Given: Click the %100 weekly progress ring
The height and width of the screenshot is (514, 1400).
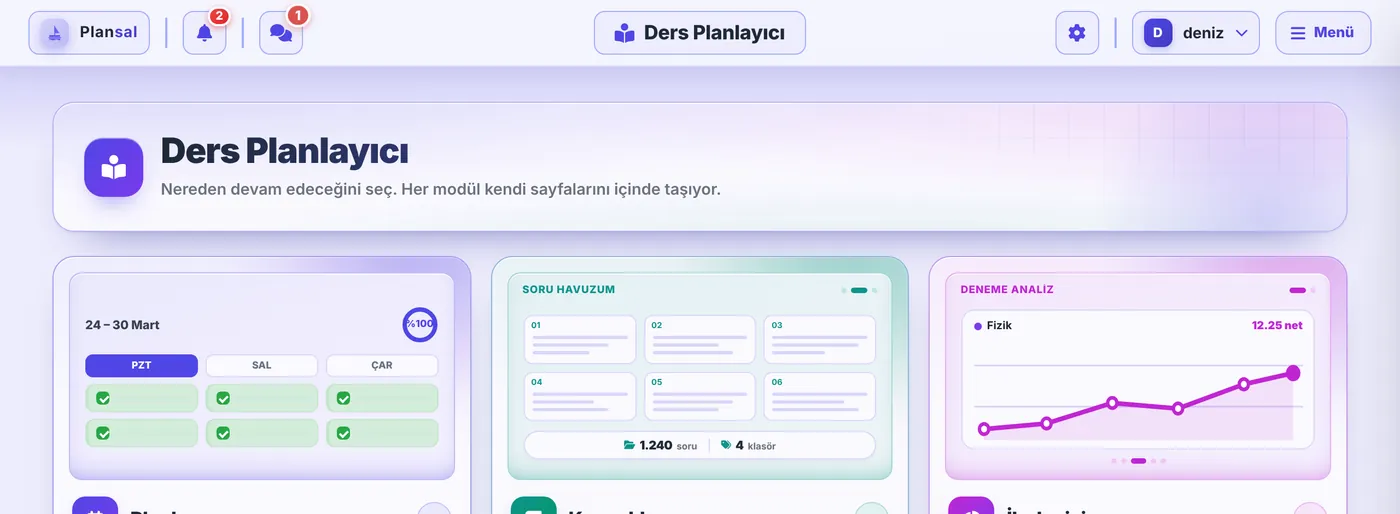Looking at the screenshot, I should click(420, 325).
